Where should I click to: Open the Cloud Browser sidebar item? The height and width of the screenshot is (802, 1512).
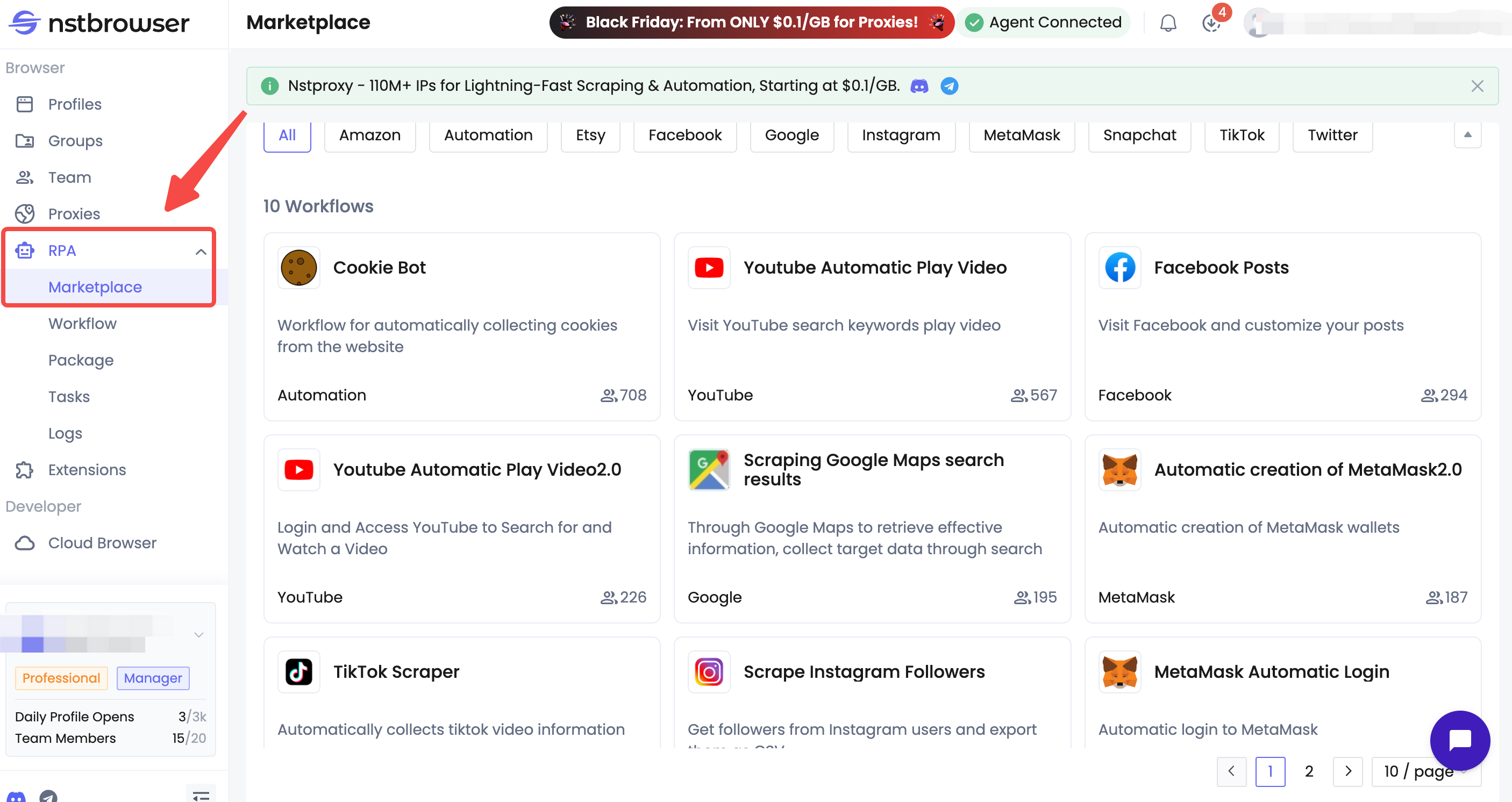tap(102, 543)
